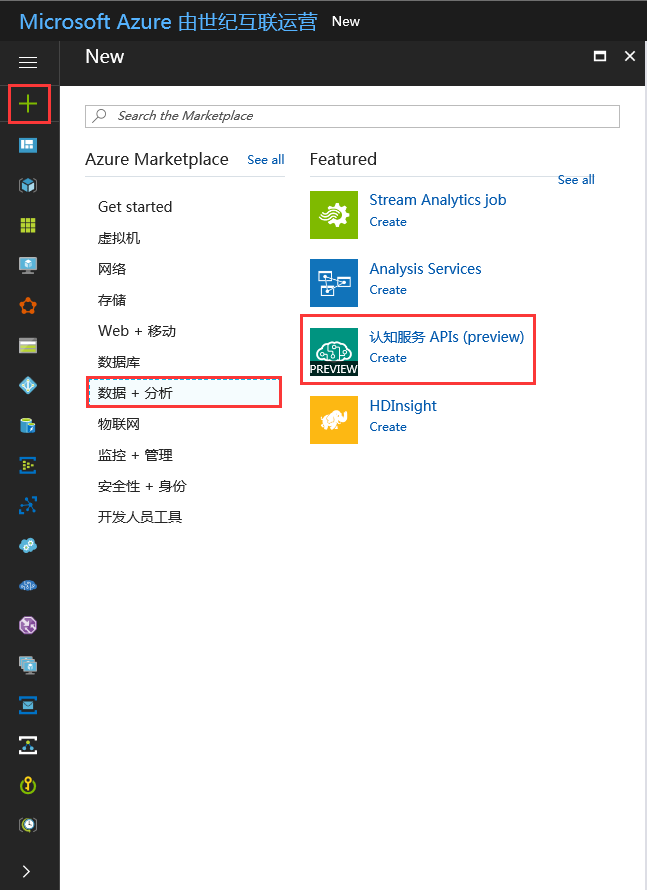Click the Stream Analytics job gear icon
The height and width of the screenshot is (890, 647).
click(x=333, y=215)
